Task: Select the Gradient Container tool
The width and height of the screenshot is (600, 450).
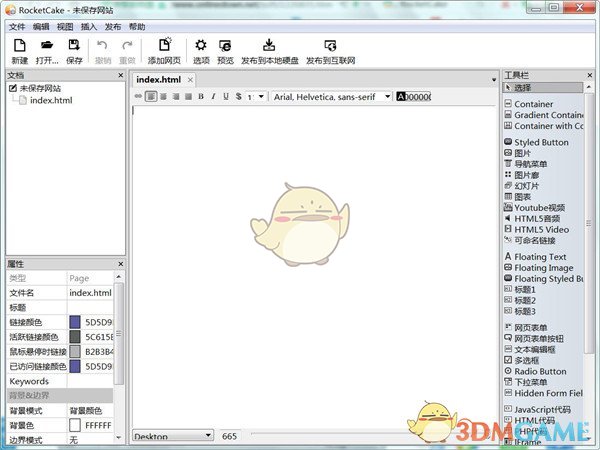Action: (x=543, y=115)
